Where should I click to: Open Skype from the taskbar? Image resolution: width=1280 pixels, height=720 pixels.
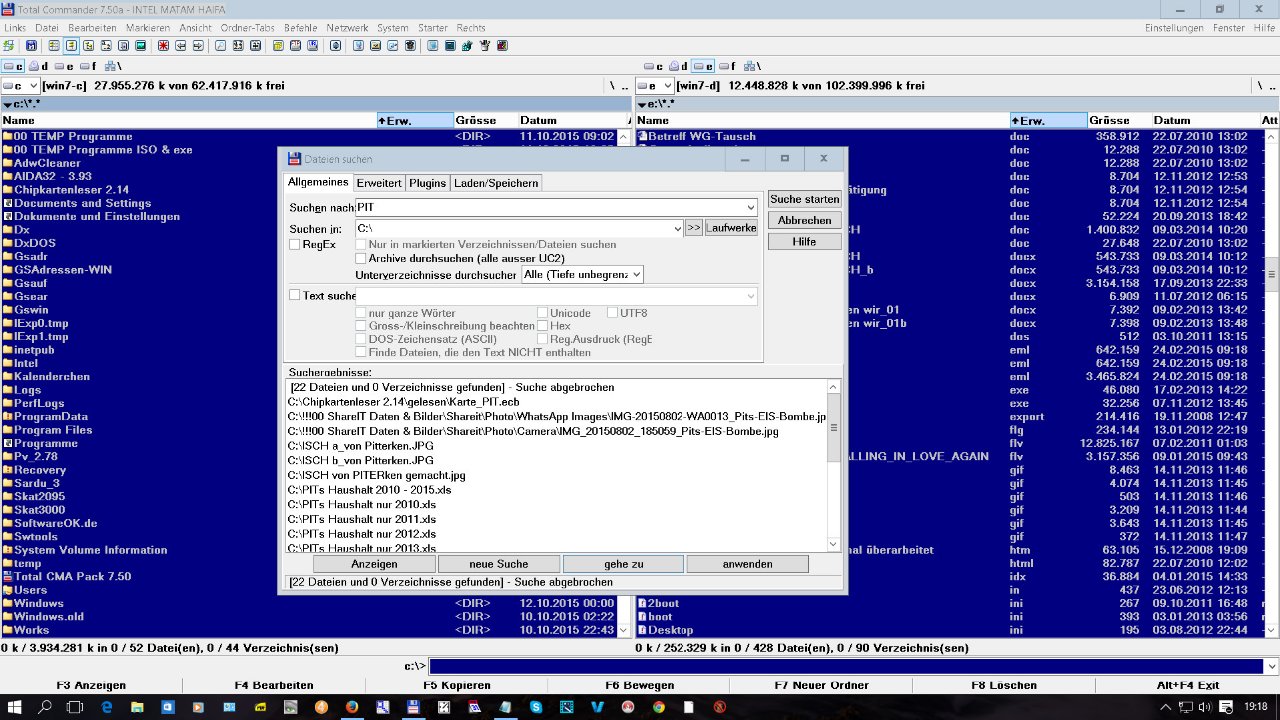coord(536,706)
